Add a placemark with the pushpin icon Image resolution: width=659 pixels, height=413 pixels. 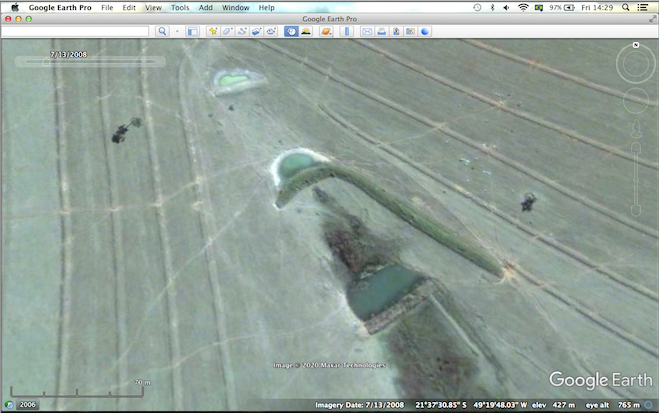click(x=213, y=32)
